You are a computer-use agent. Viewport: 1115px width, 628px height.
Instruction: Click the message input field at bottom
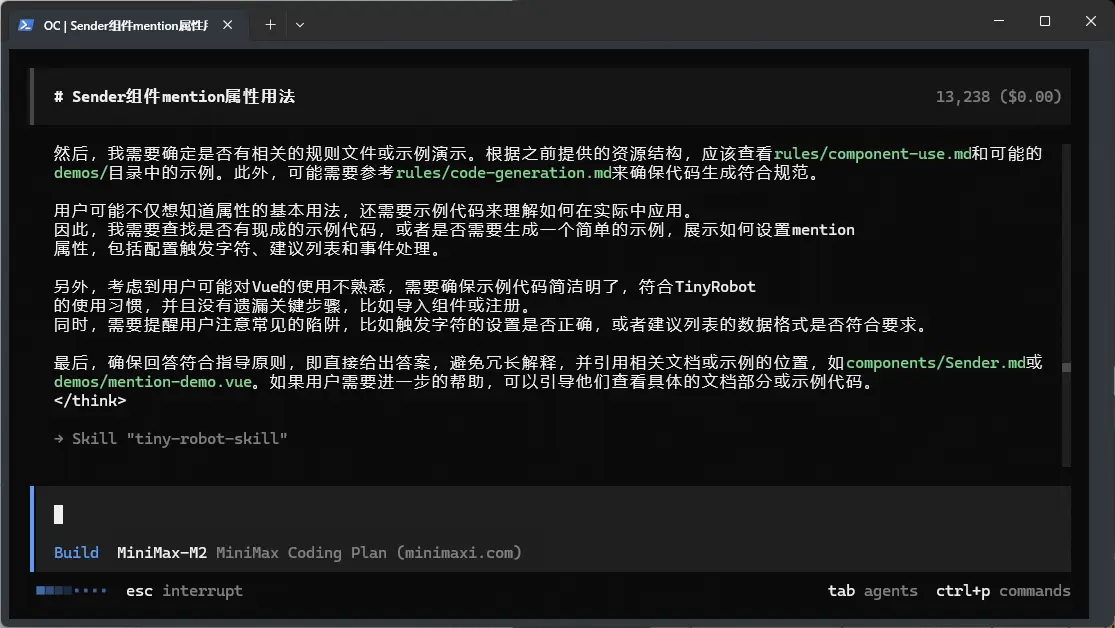click(x=400, y=514)
